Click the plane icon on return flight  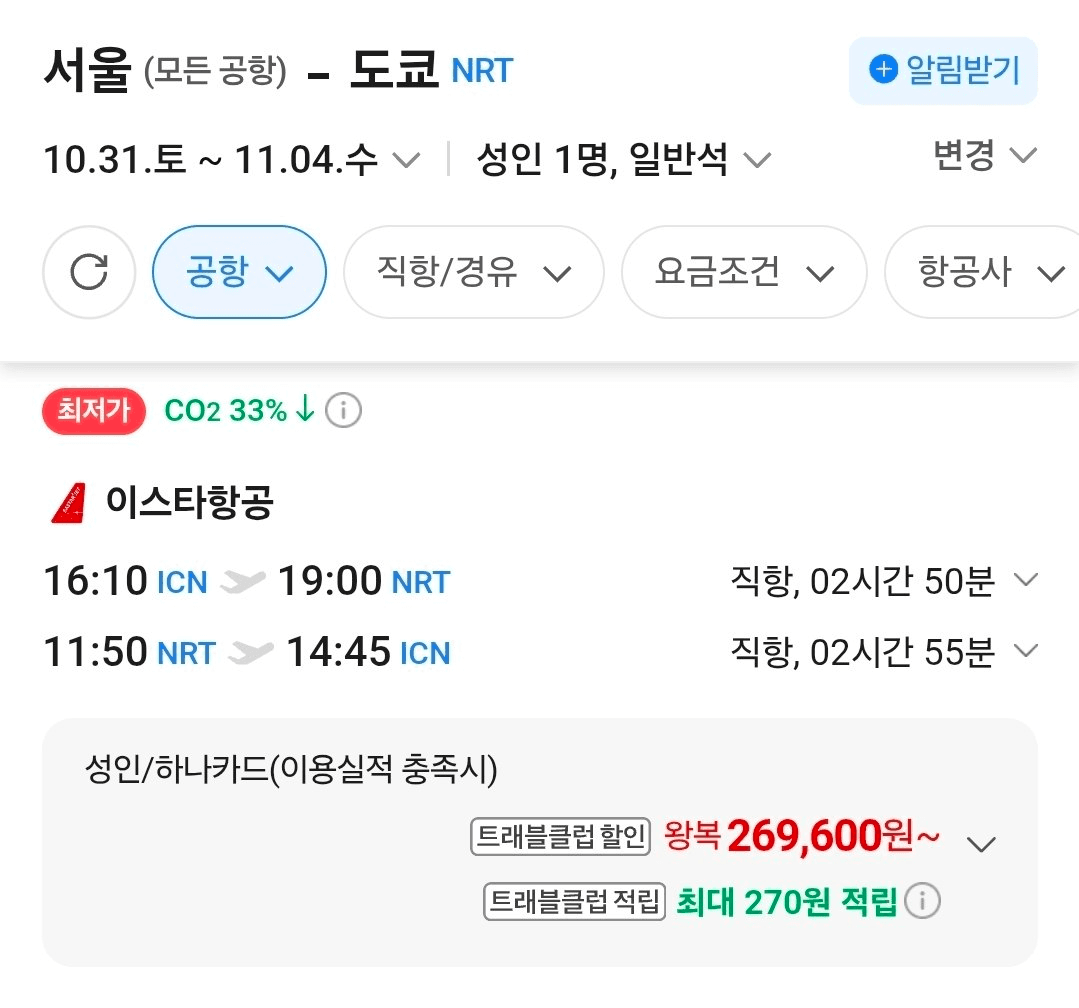tap(250, 652)
